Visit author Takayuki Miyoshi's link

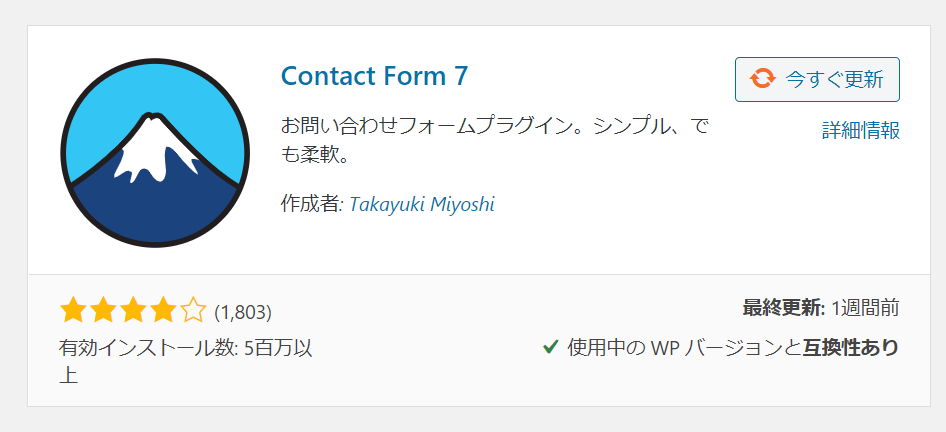(422, 205)
